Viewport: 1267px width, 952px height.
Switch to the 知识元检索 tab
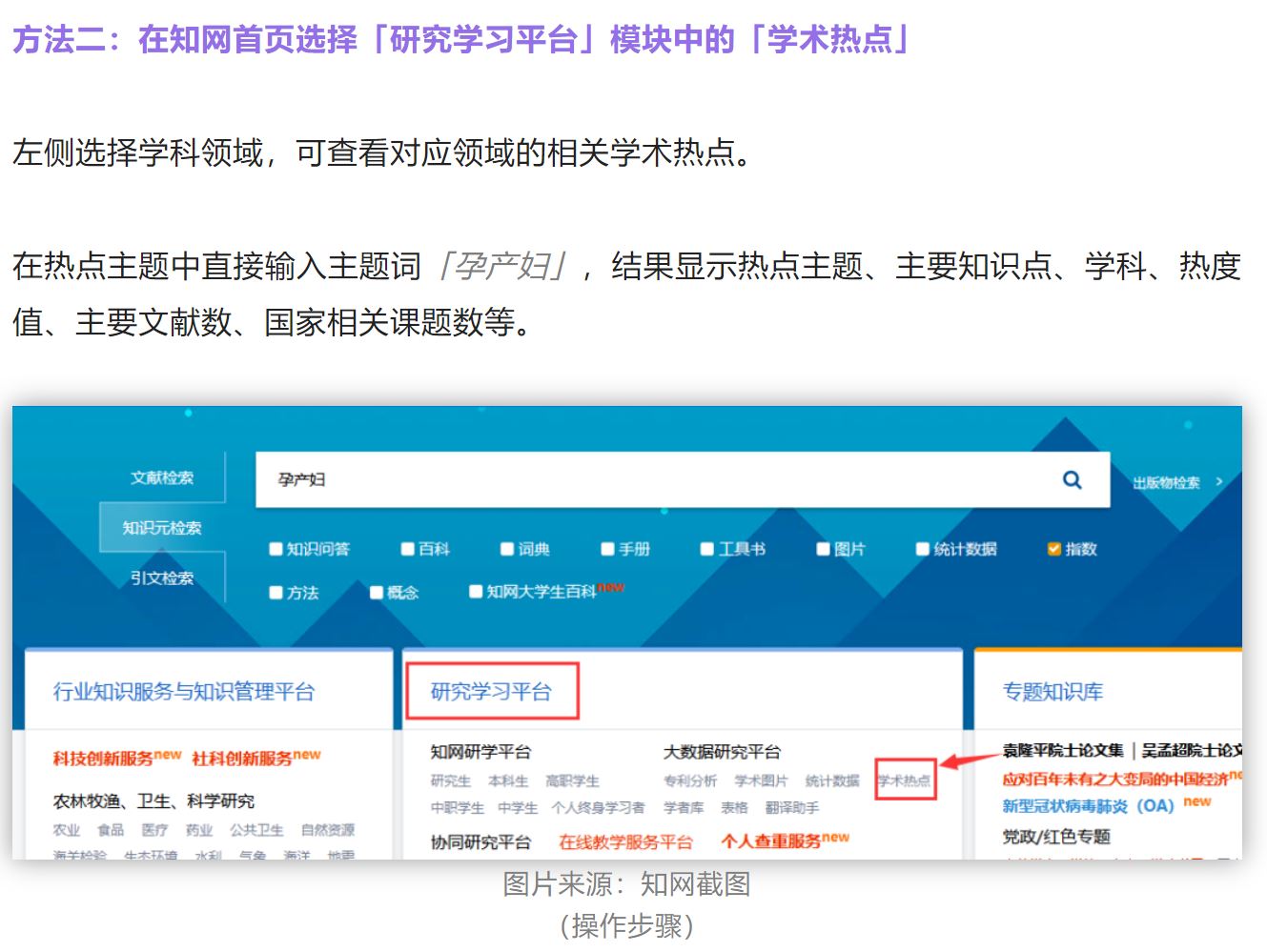pos(162,528)
